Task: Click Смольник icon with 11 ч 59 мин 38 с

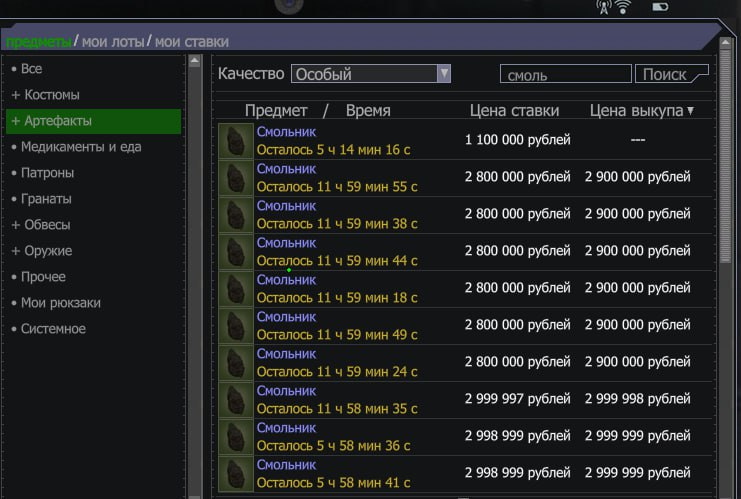Action: click(x=236, y=215)
